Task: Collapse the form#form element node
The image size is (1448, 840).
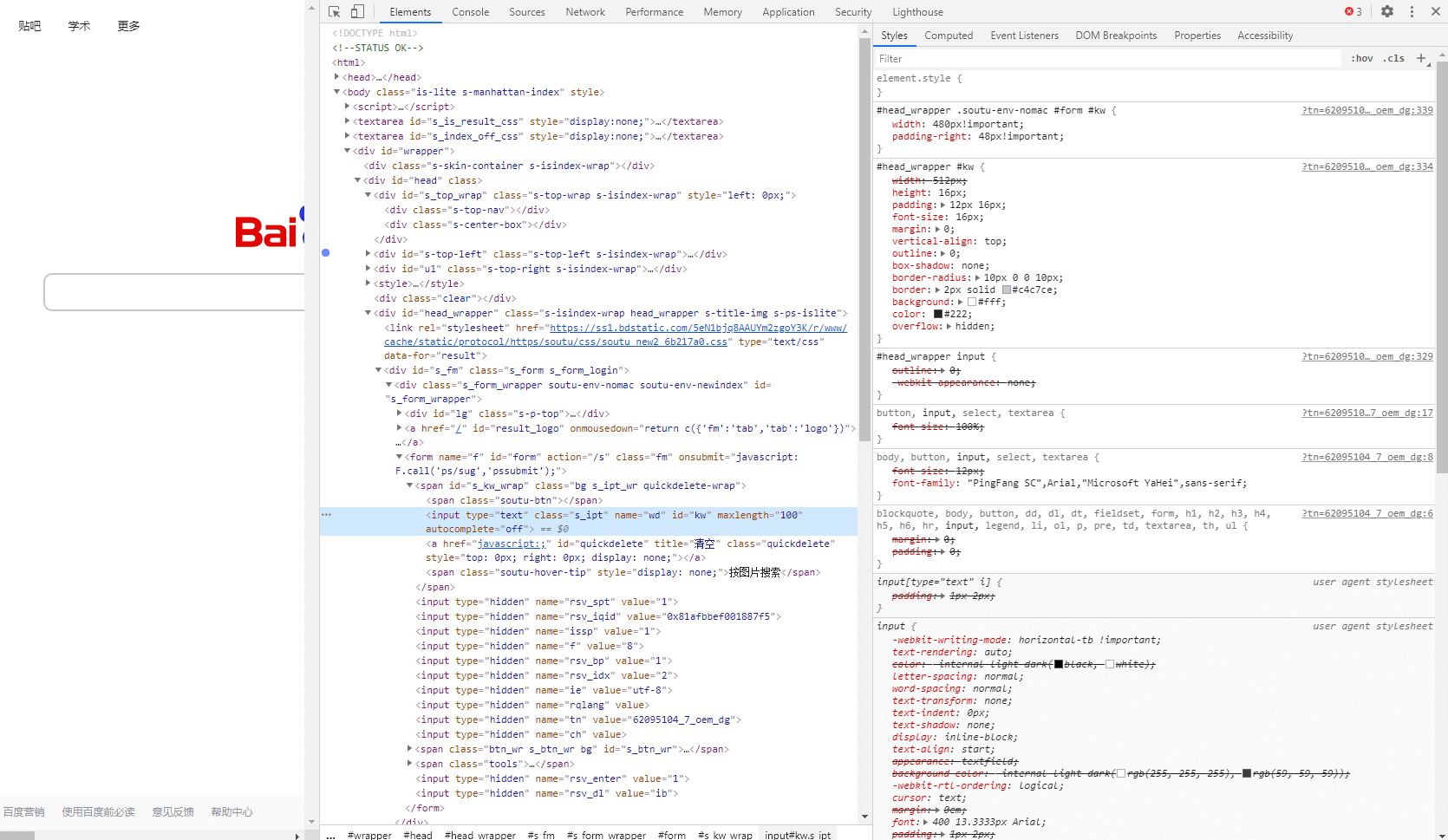Action: [400, 457]
